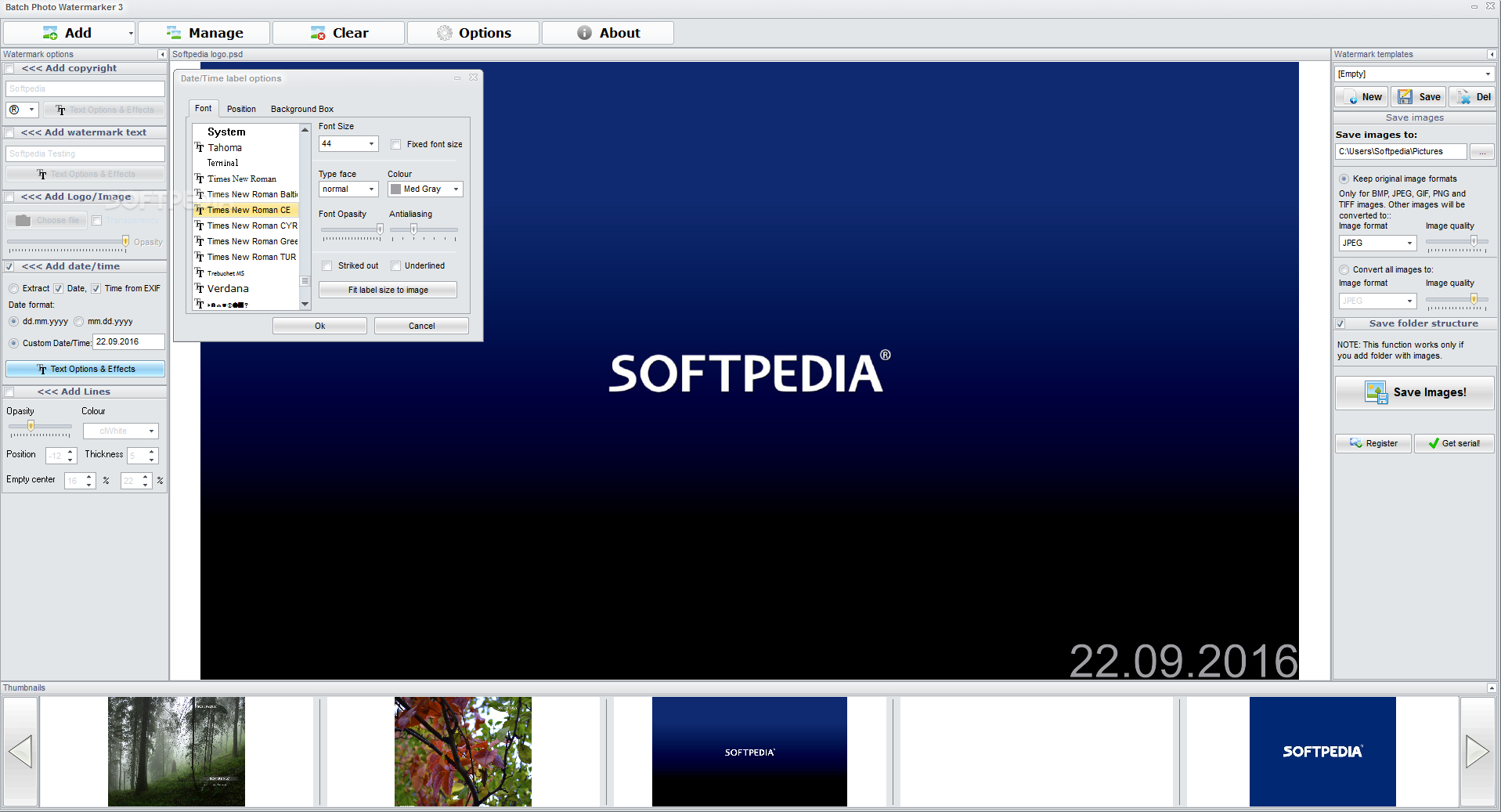Open the Options toolbar button

click(x=474, y=33)
